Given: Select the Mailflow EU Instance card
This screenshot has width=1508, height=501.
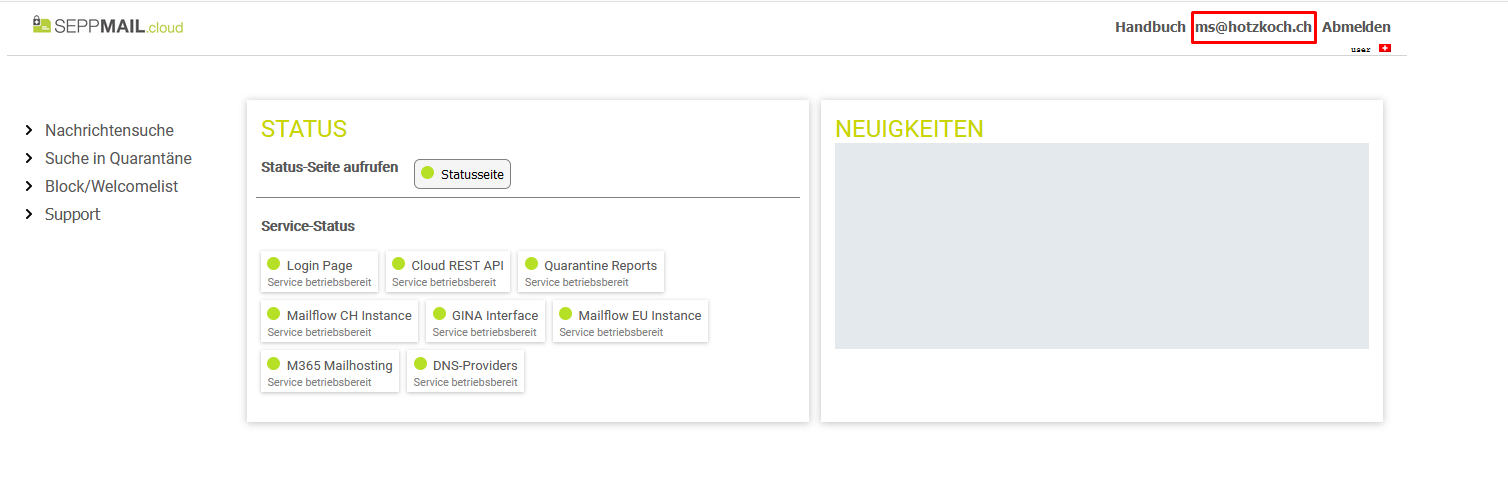Looking at the screenshot, I should point(630,322).
